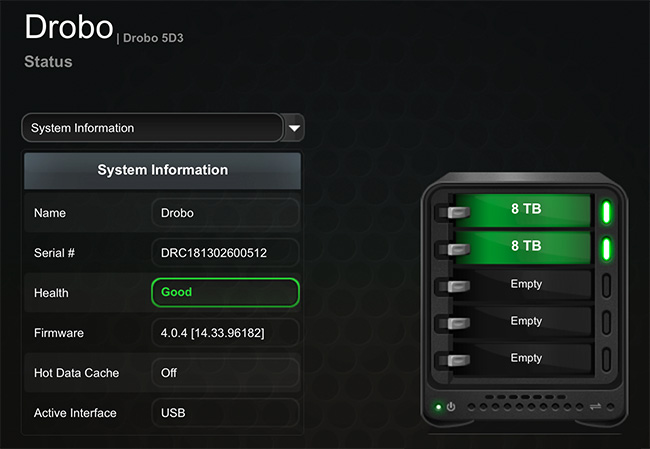Click the Drobo 5D3 model label
The height and width of the screenshot is (449, 650).
(x=153, y=38)
